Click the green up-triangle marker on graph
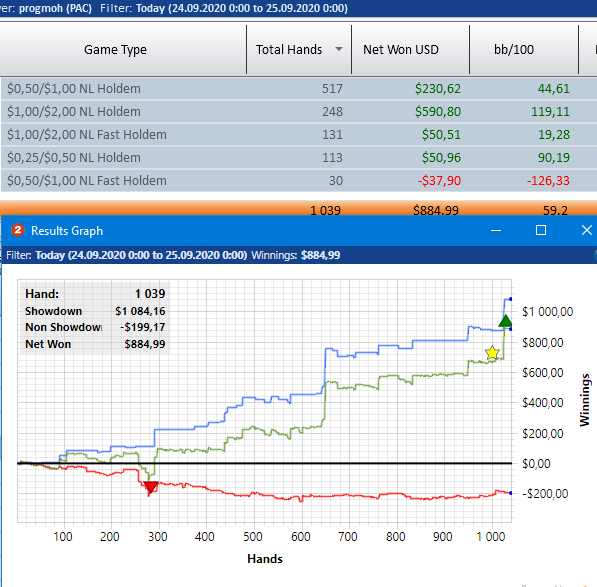Viewport: 597px width, 587px height. coord(505,321)
